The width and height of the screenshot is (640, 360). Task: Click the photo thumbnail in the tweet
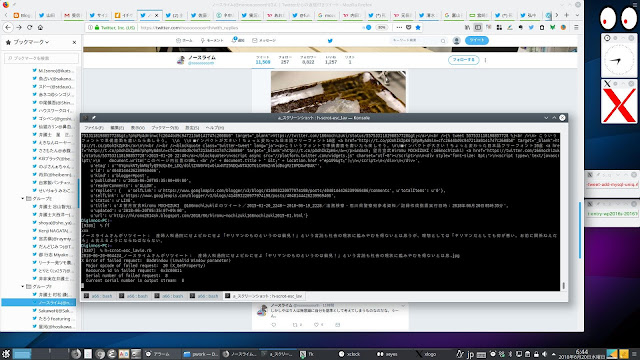[x=338, y=91]
